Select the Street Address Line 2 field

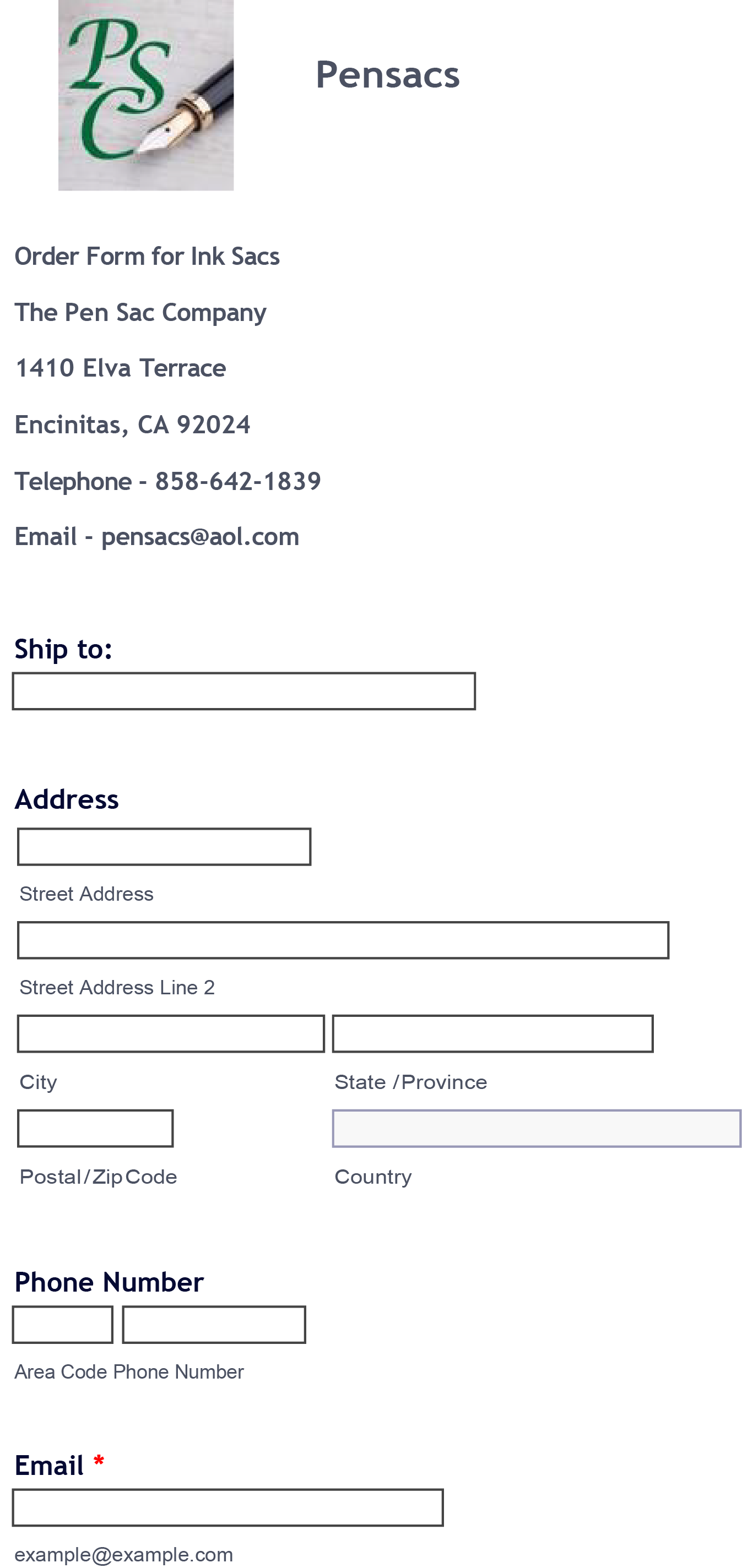[x=343, y=940]
